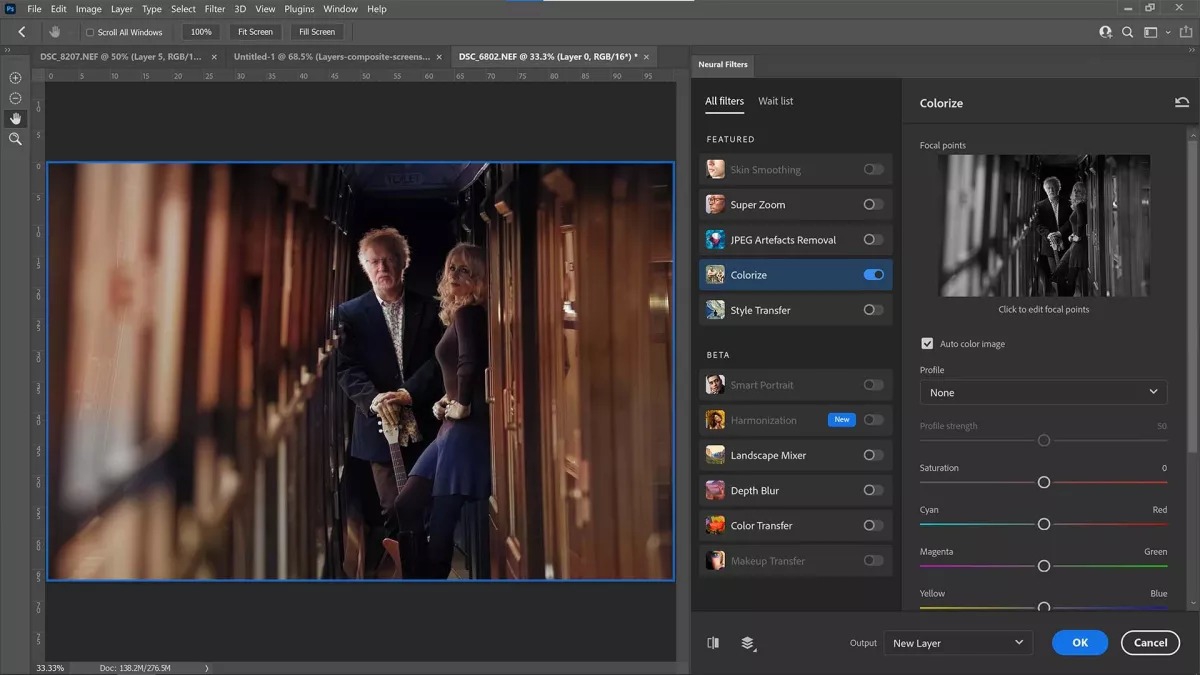Switch to the Wait list tab
Image resolution: width=1200 pixels, height=675 pixels.
pos(775,101)
